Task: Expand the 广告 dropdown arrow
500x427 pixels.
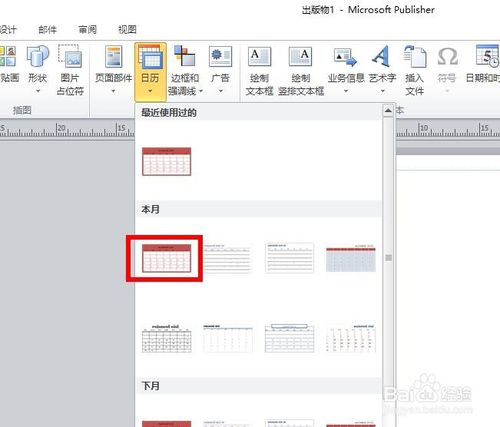Action: tap(221, 91)
